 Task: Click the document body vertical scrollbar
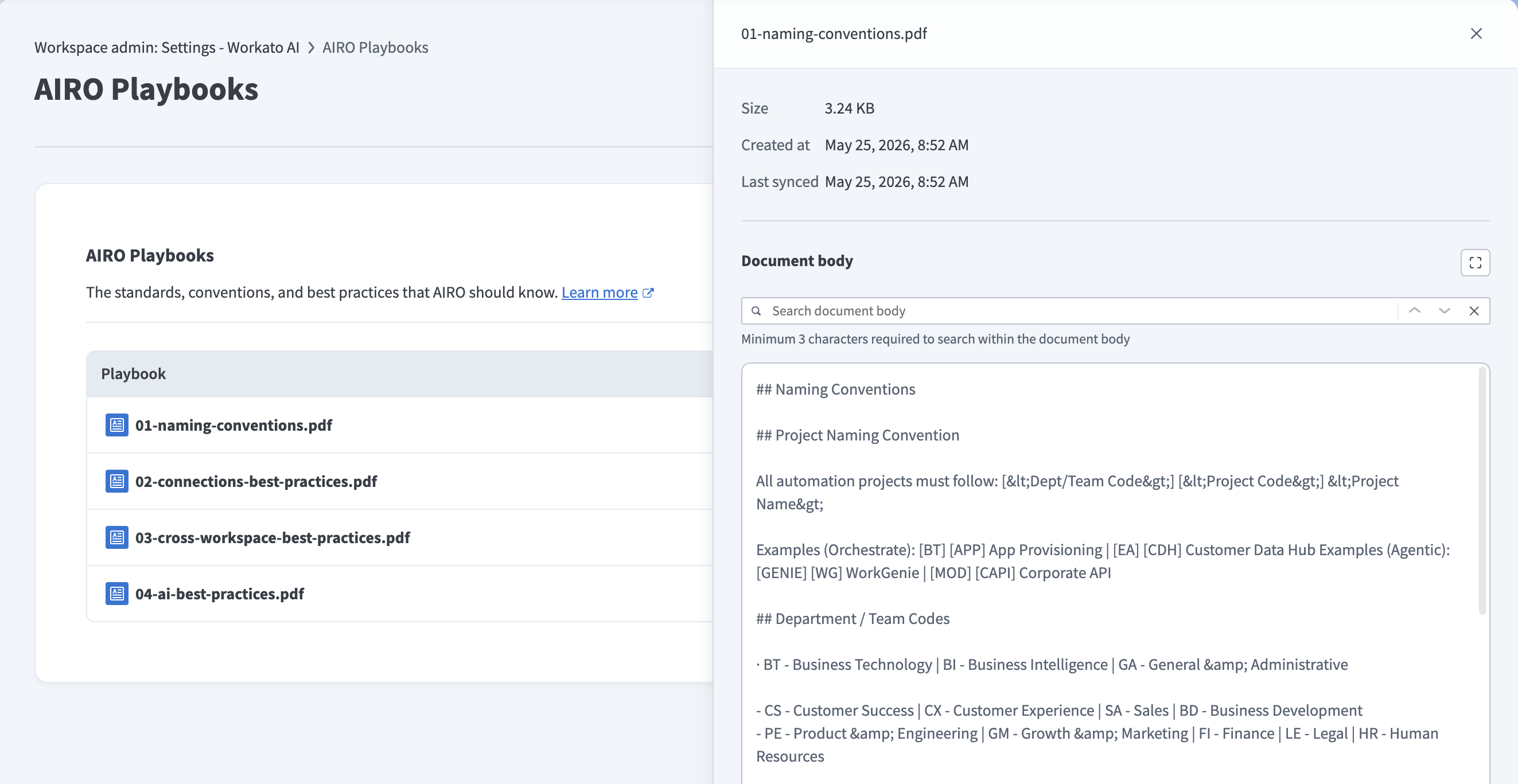click(1481, 491)
